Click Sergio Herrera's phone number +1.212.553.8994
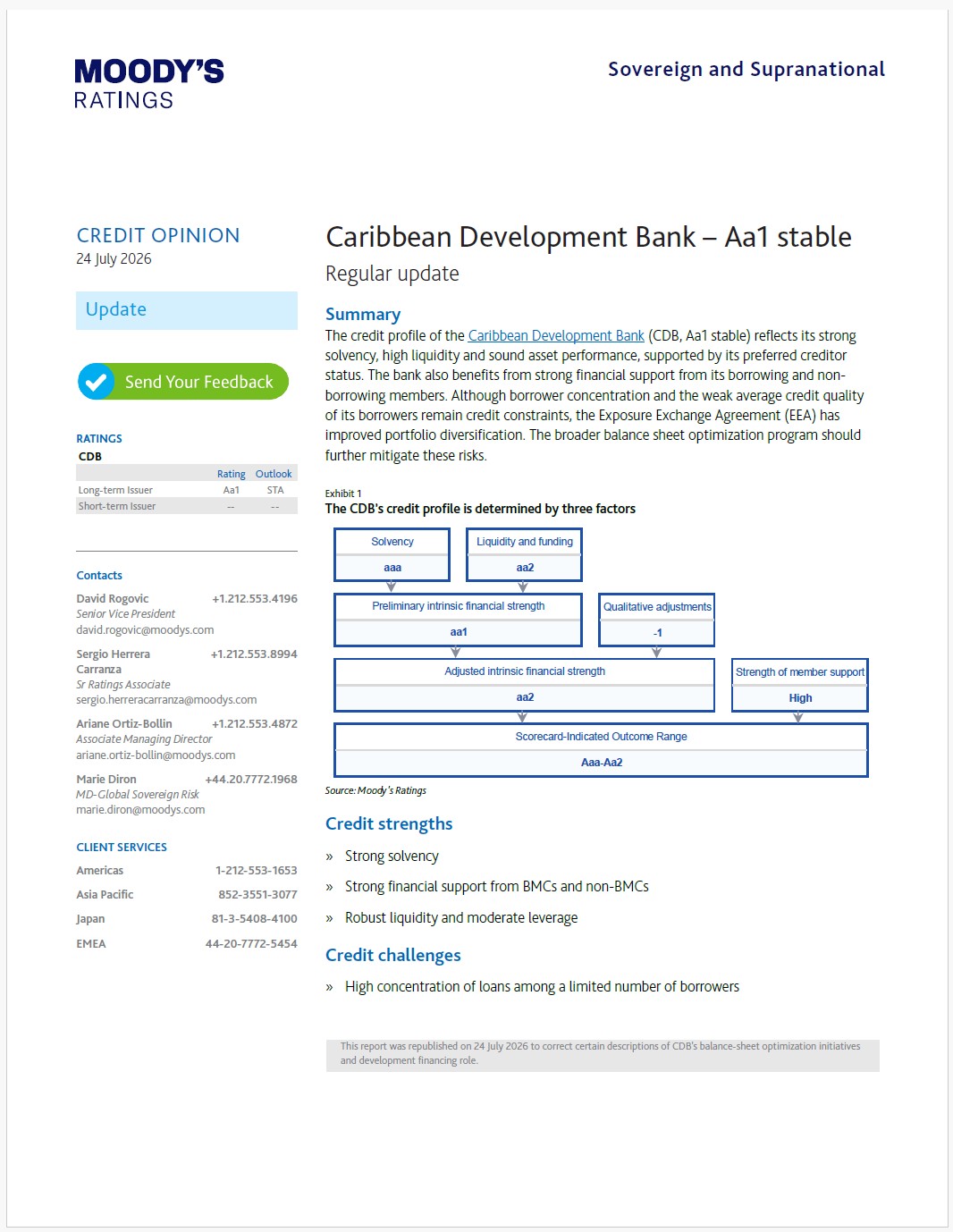This screenshot has width=953, height=1232. (254, 654)
